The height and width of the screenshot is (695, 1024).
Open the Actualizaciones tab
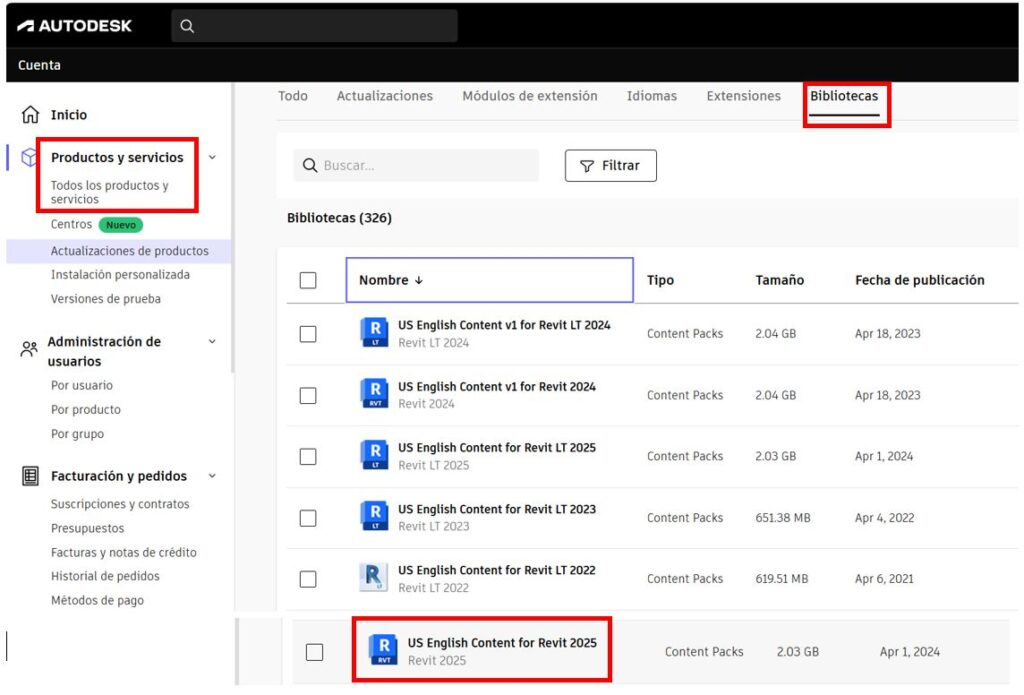coord(385,96)
